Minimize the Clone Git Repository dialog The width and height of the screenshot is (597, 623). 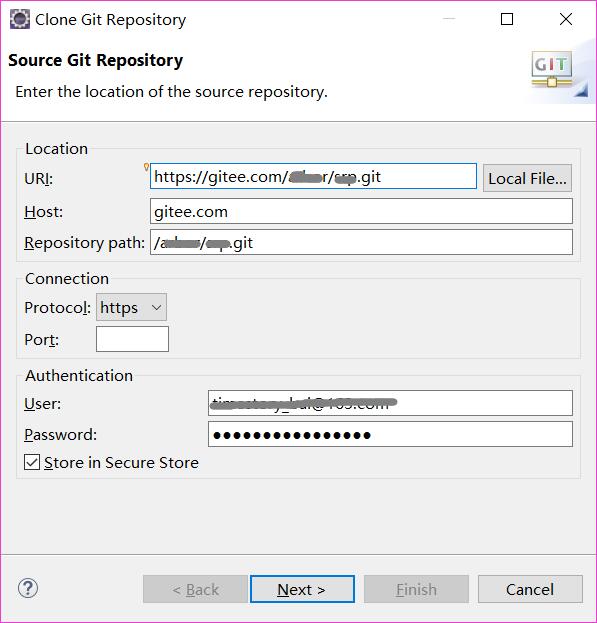(x=449, y=19)
